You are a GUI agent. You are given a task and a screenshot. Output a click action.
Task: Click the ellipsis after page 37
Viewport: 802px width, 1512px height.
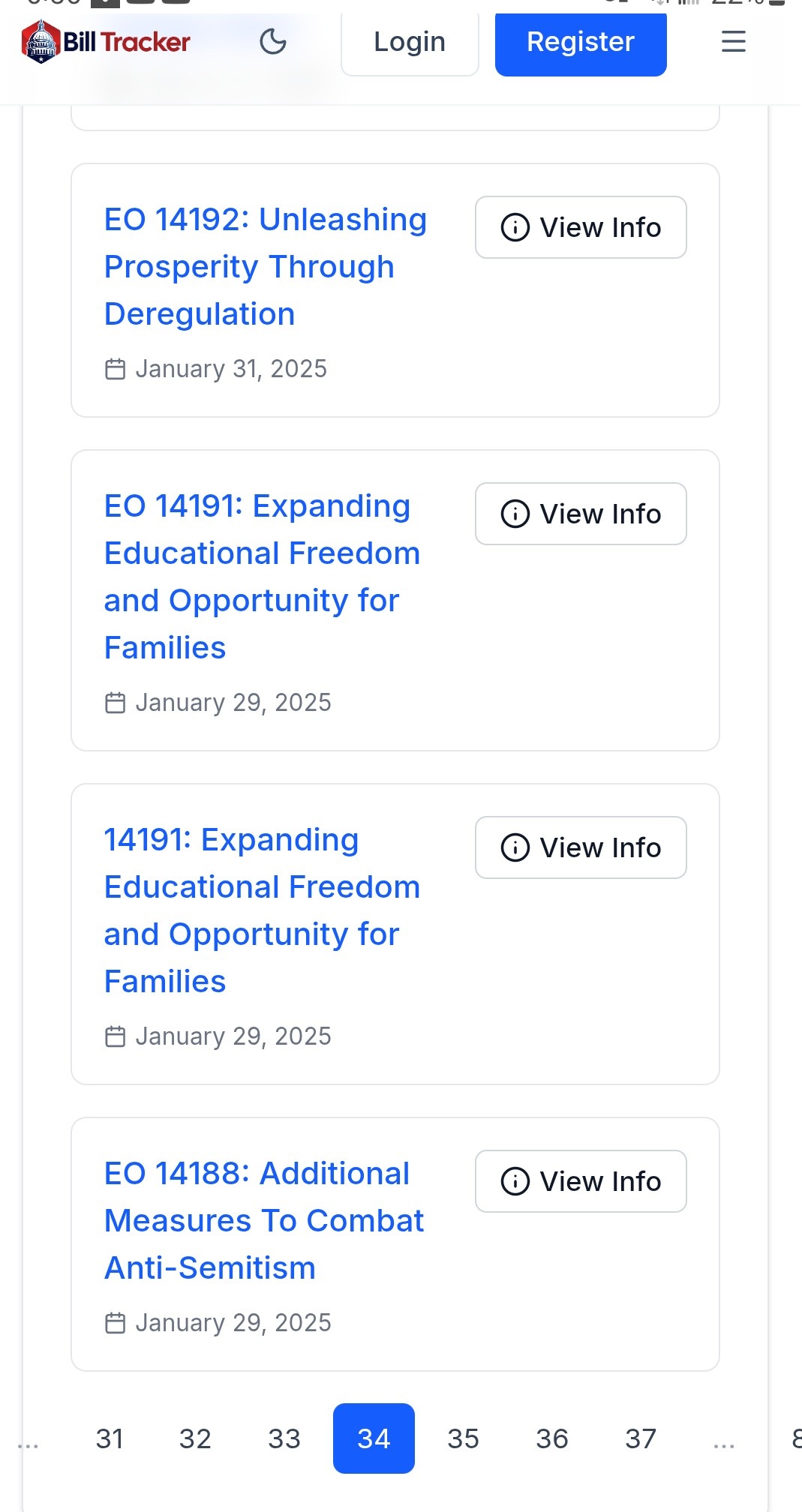(x=724, y=1441)
